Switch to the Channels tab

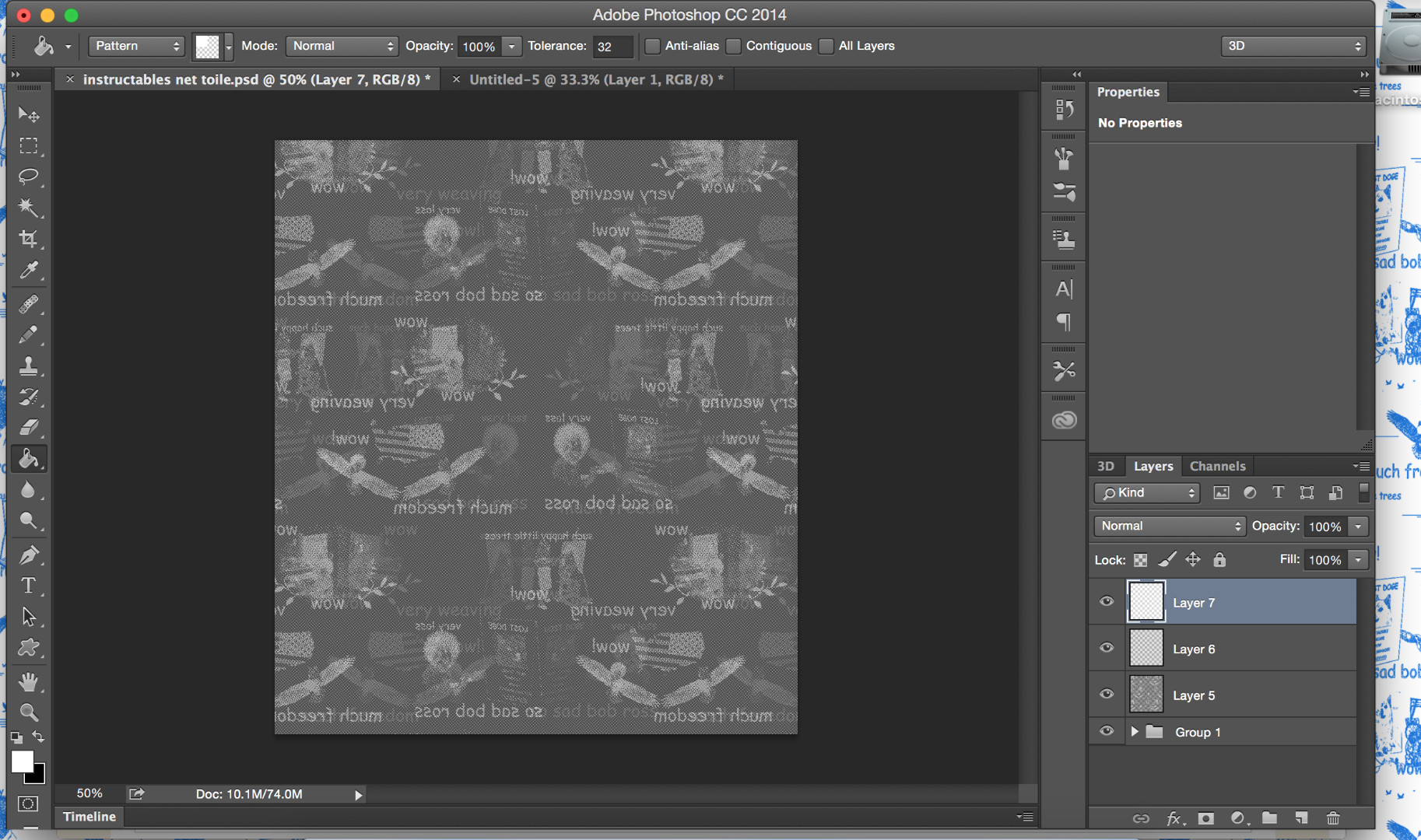(x=1218, y=466)
